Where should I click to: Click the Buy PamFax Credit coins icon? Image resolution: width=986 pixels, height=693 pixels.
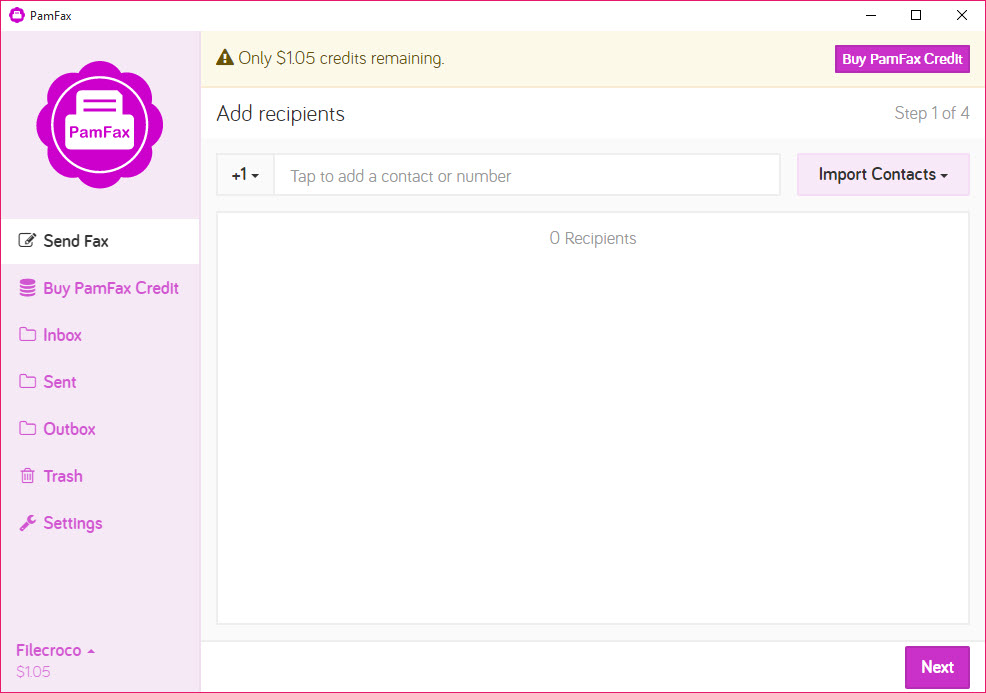click(x=27, y=288)
